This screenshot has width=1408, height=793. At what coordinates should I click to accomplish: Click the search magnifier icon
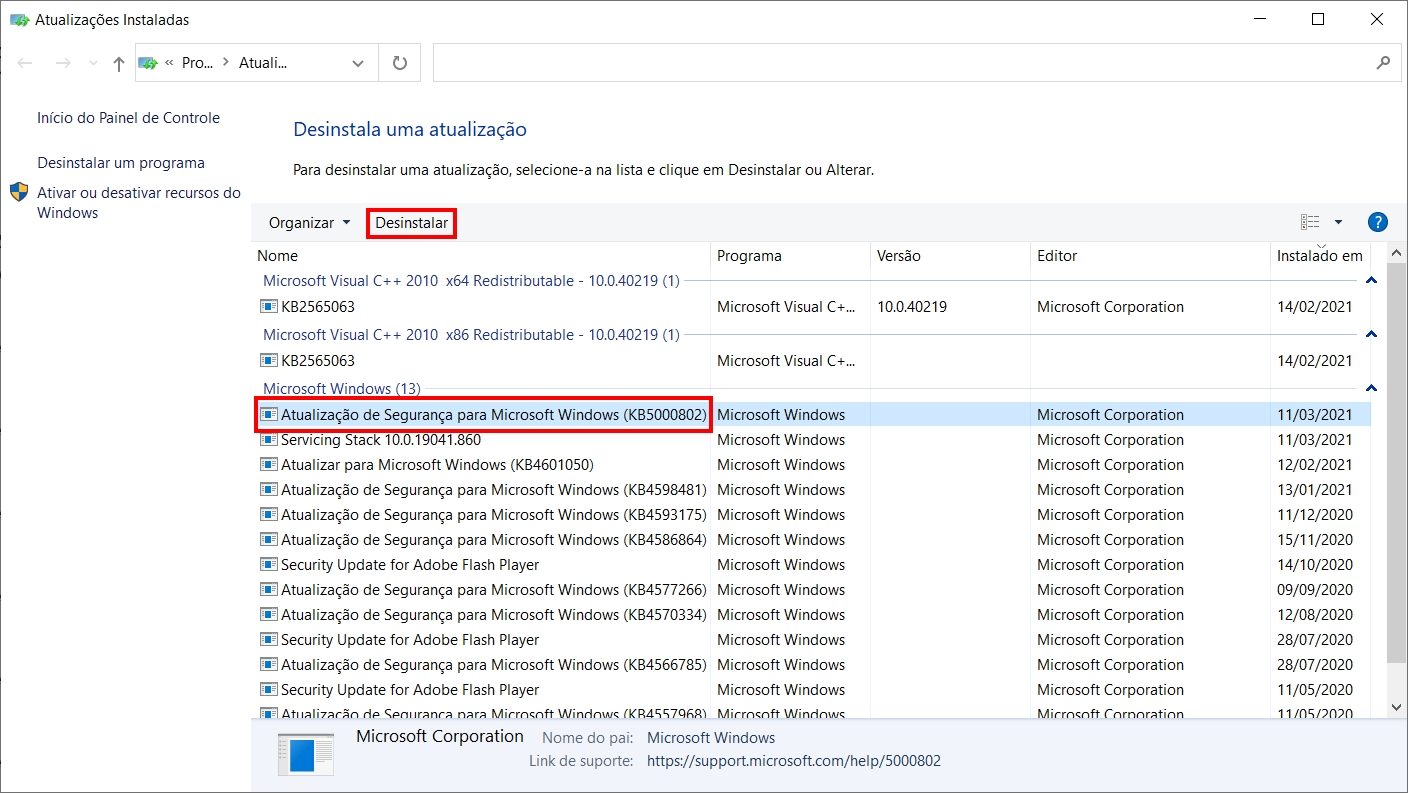pyautogui.click(x=1383, y=62)
